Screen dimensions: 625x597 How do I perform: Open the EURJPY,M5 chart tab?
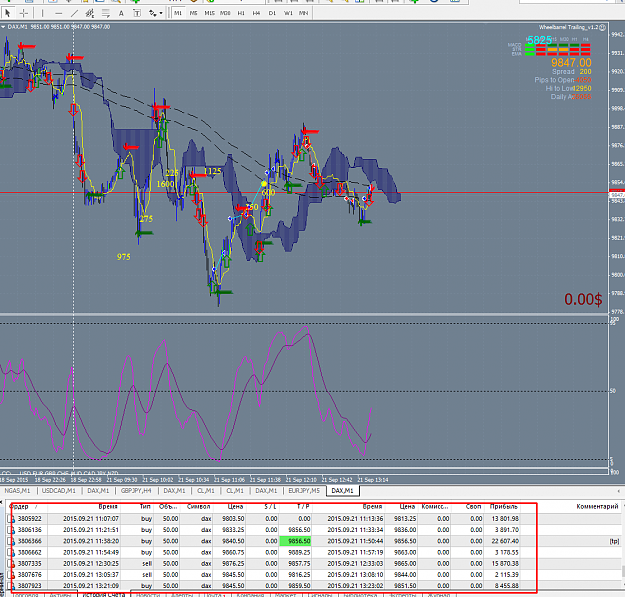coord(304,491)
